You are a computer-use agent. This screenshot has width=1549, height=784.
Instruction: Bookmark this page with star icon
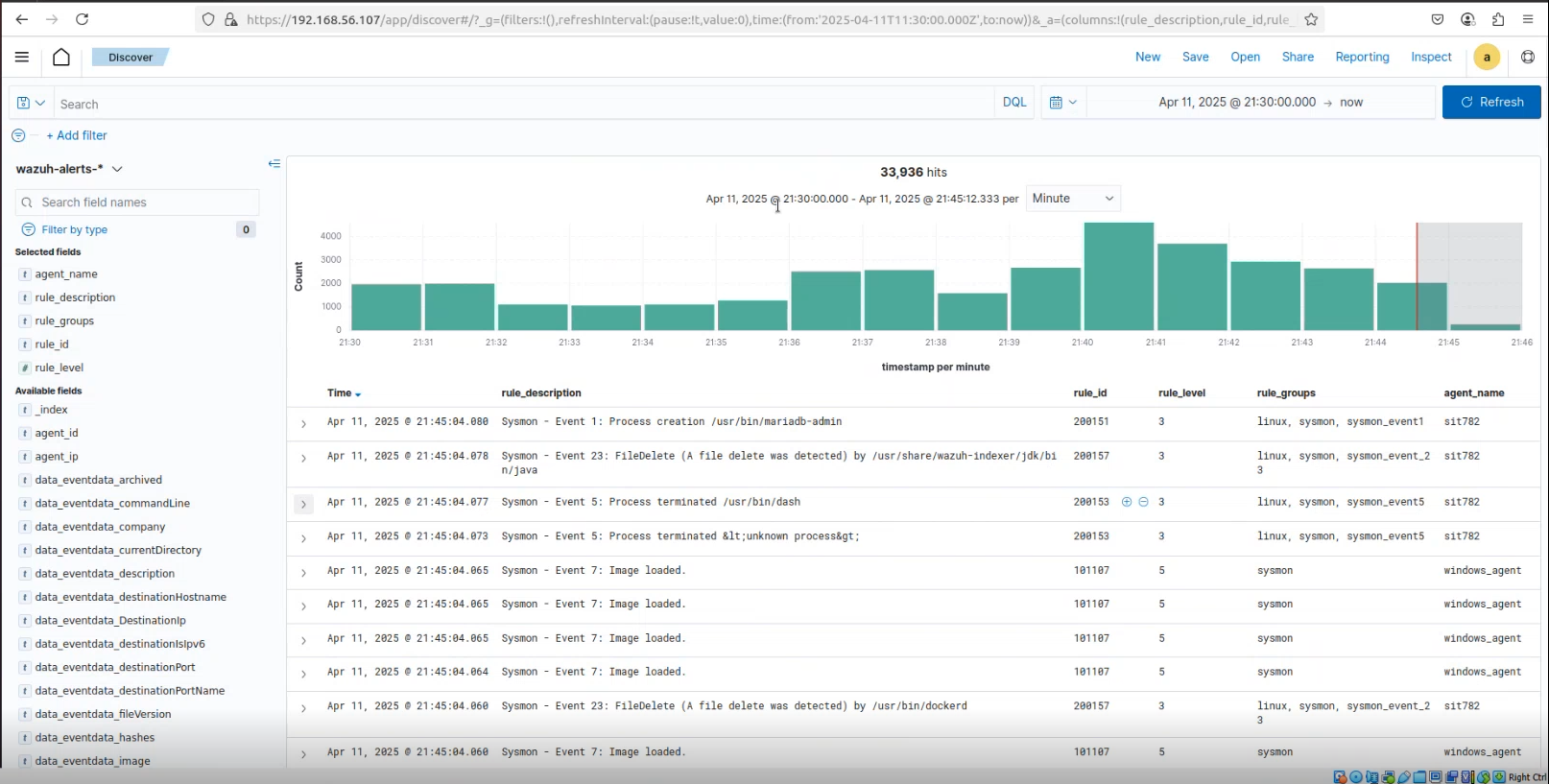tap(1311, 19)
